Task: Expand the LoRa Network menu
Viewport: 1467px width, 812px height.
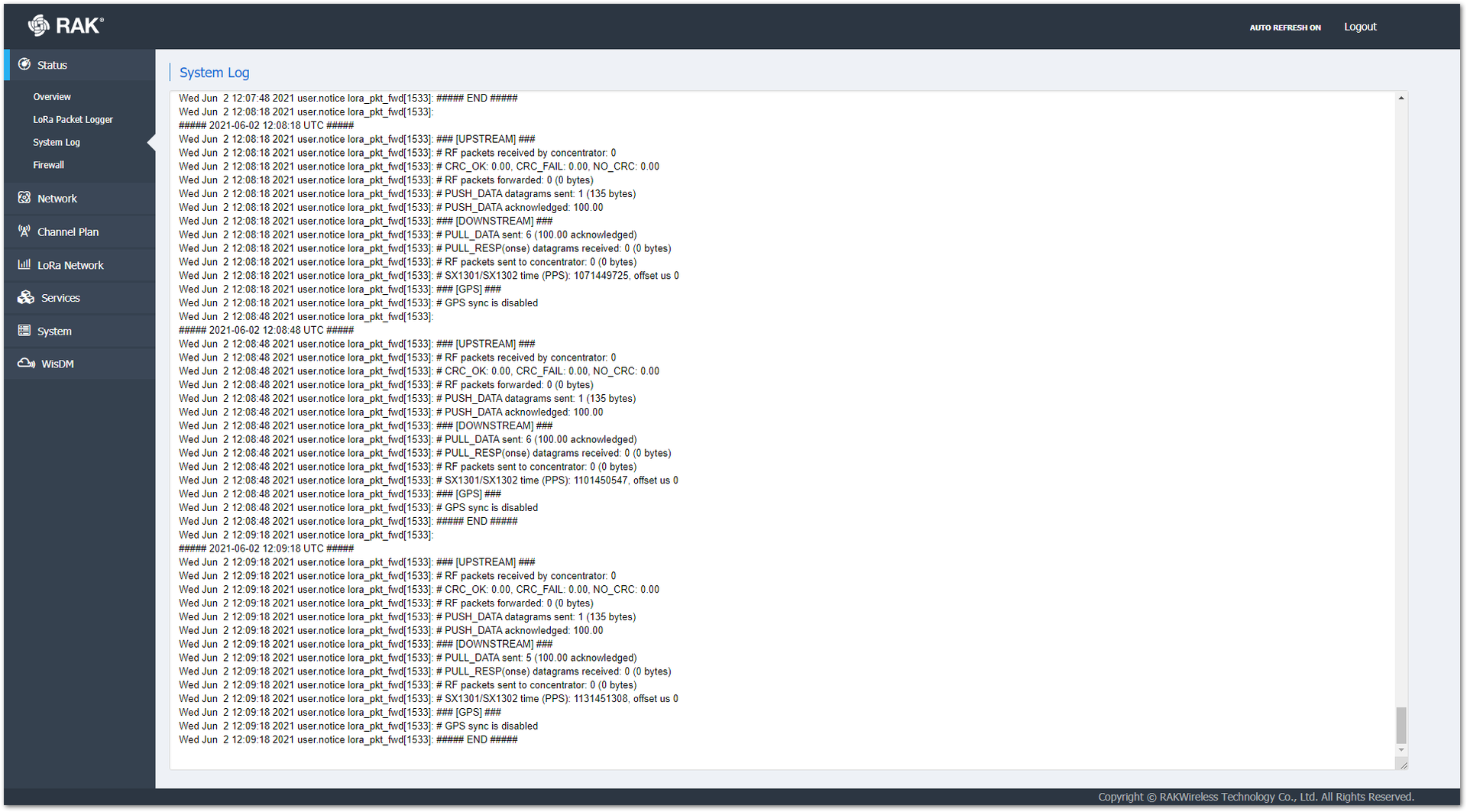Action: (x=79, y=265)
